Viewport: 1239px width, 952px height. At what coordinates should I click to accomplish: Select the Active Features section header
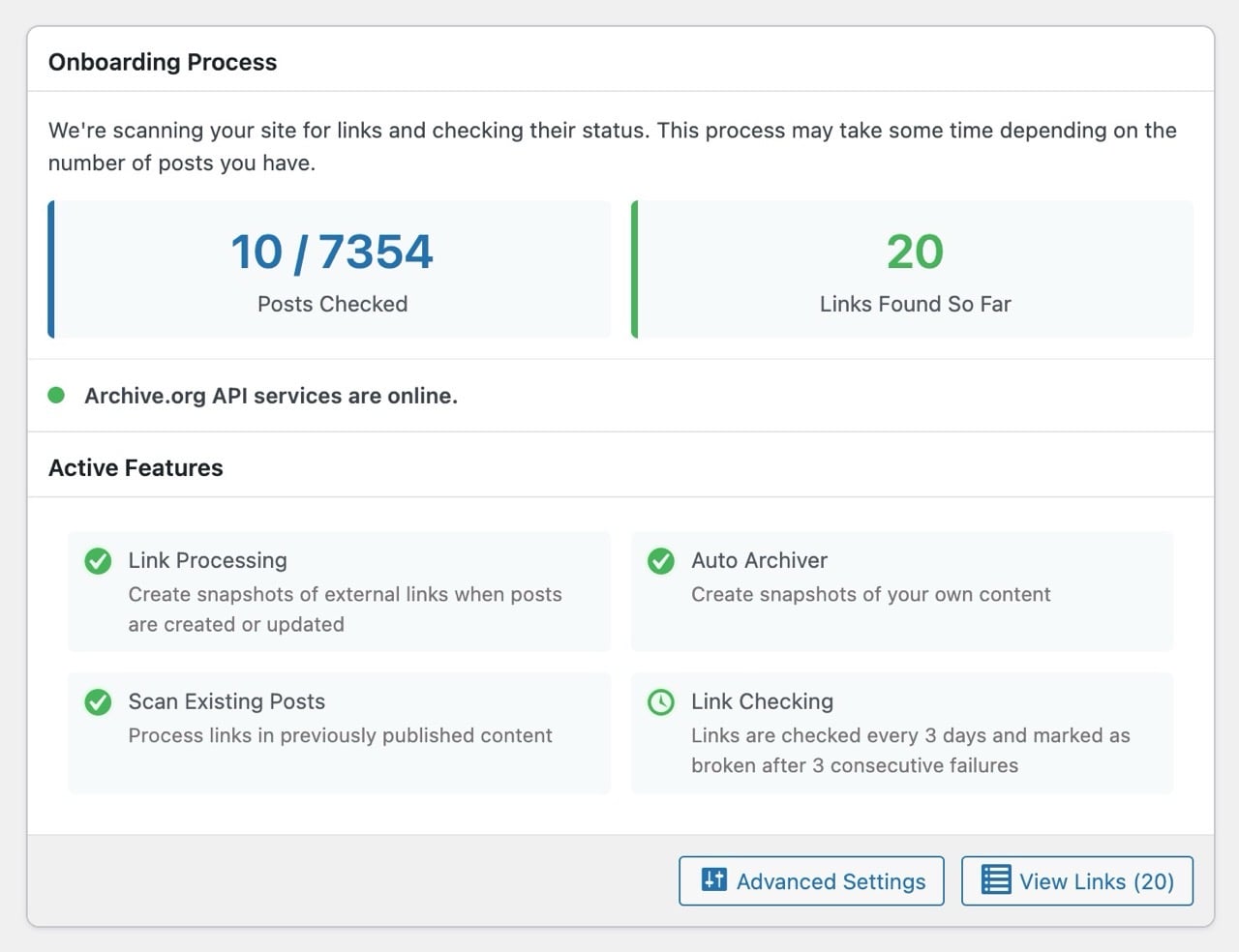tap(136, 467)
